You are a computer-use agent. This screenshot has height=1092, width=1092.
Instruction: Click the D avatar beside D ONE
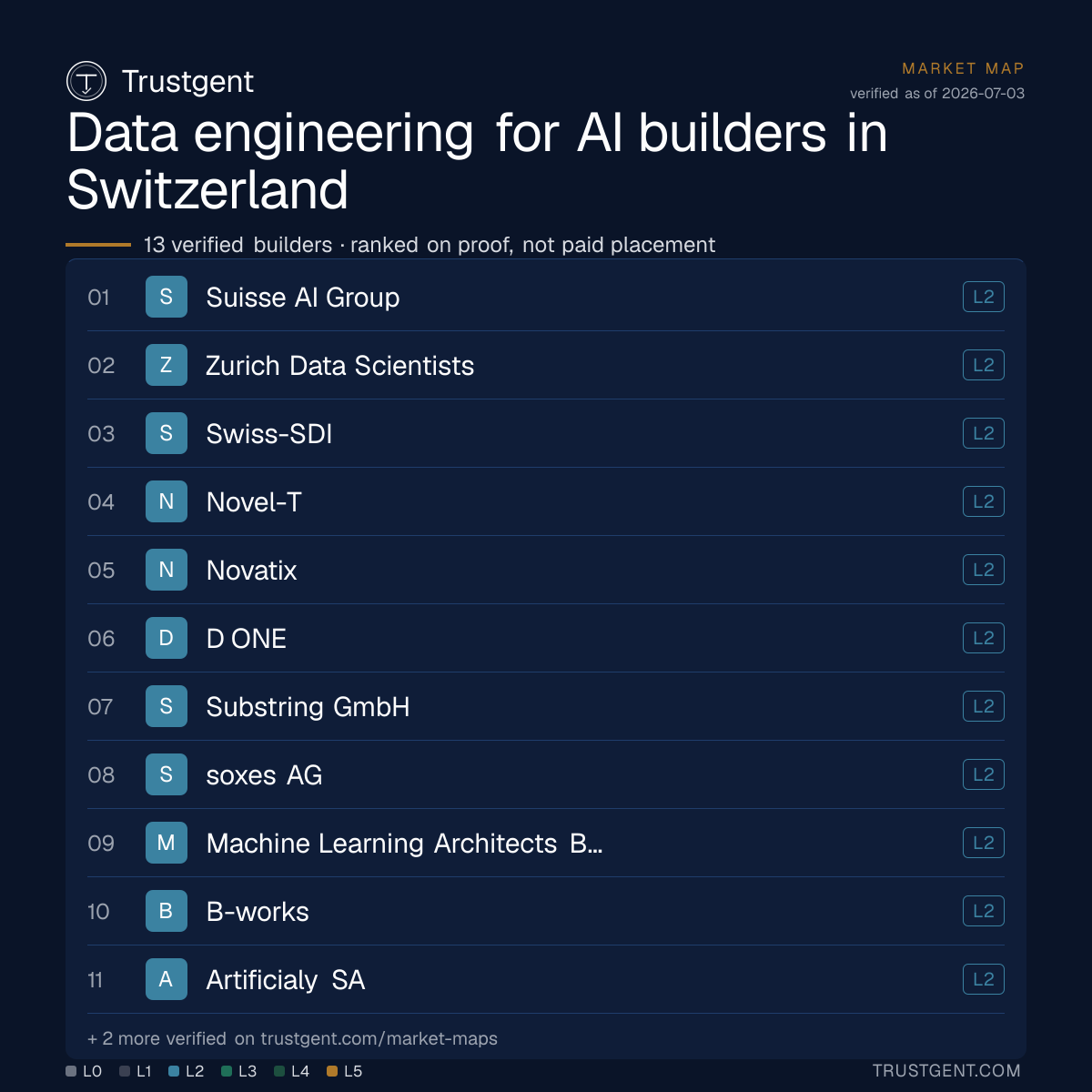coord(167,638)
